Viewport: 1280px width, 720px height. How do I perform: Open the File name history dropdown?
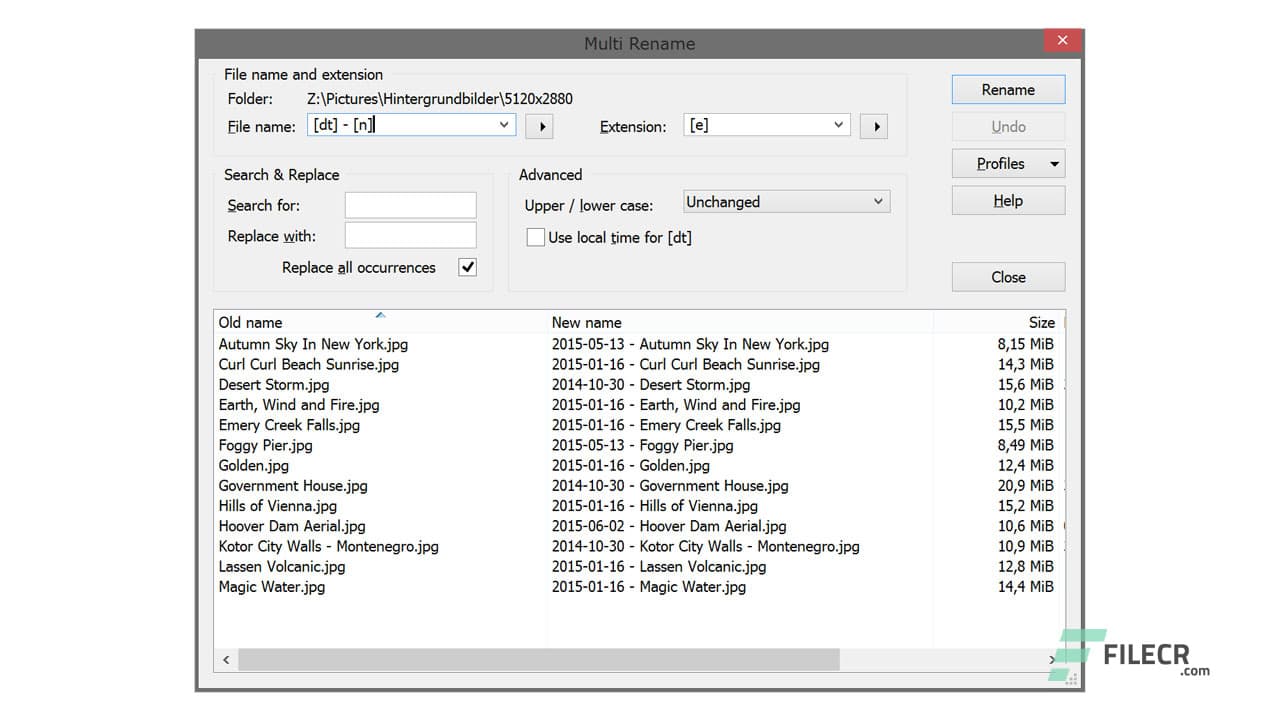pos(504,124)
